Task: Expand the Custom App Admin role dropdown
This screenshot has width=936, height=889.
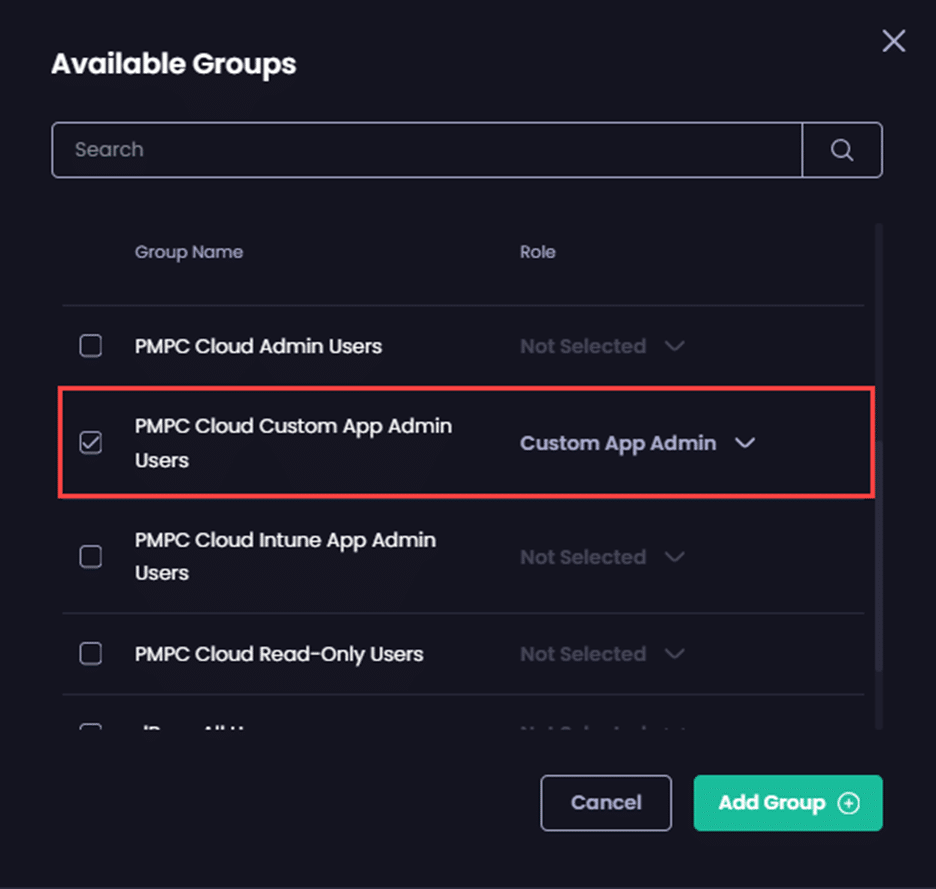Action: tap(637, 443)
